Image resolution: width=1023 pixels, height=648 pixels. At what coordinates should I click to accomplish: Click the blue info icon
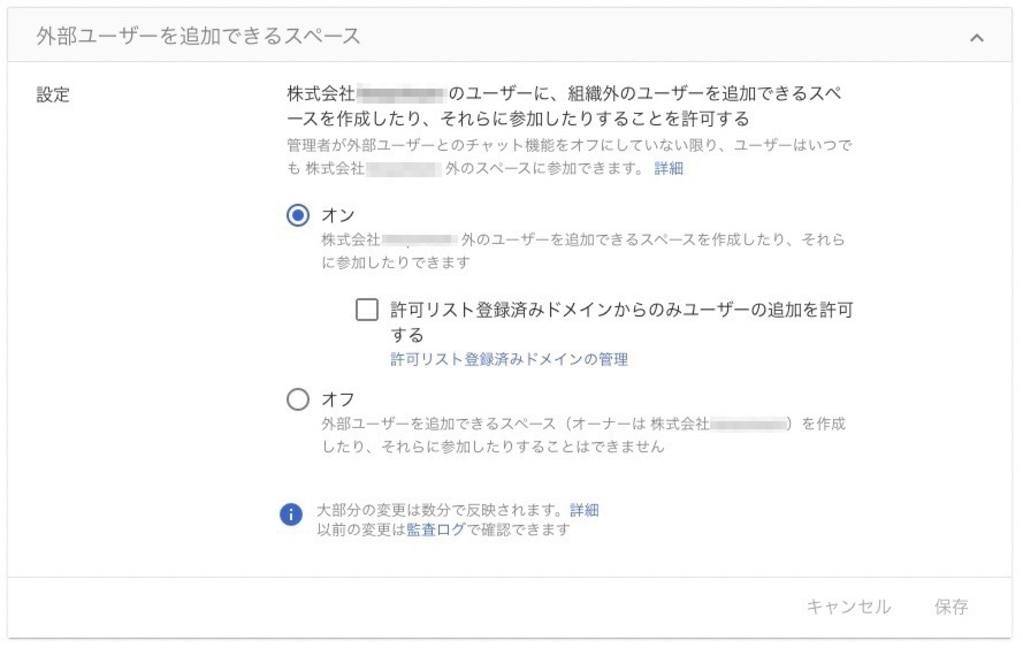click(x=291, y=515)
